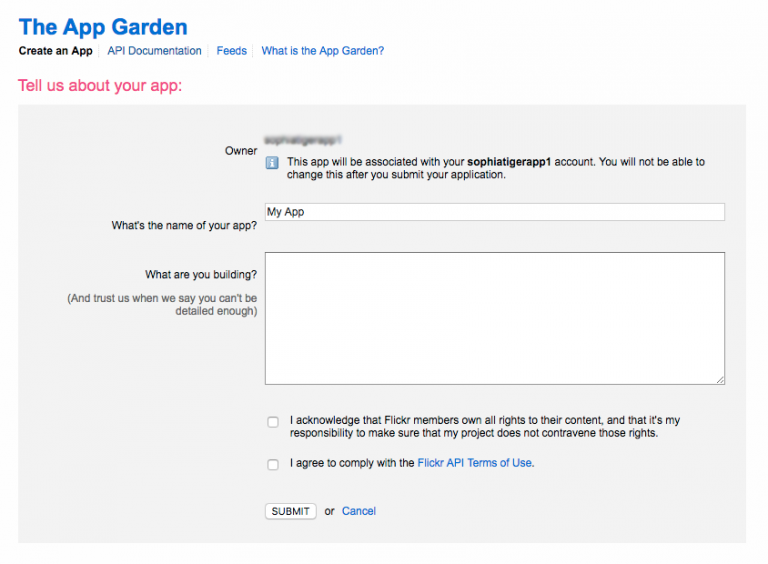Click the bold sophiatigerapp1 account name

pyautogui.click(x=509, y=162)
